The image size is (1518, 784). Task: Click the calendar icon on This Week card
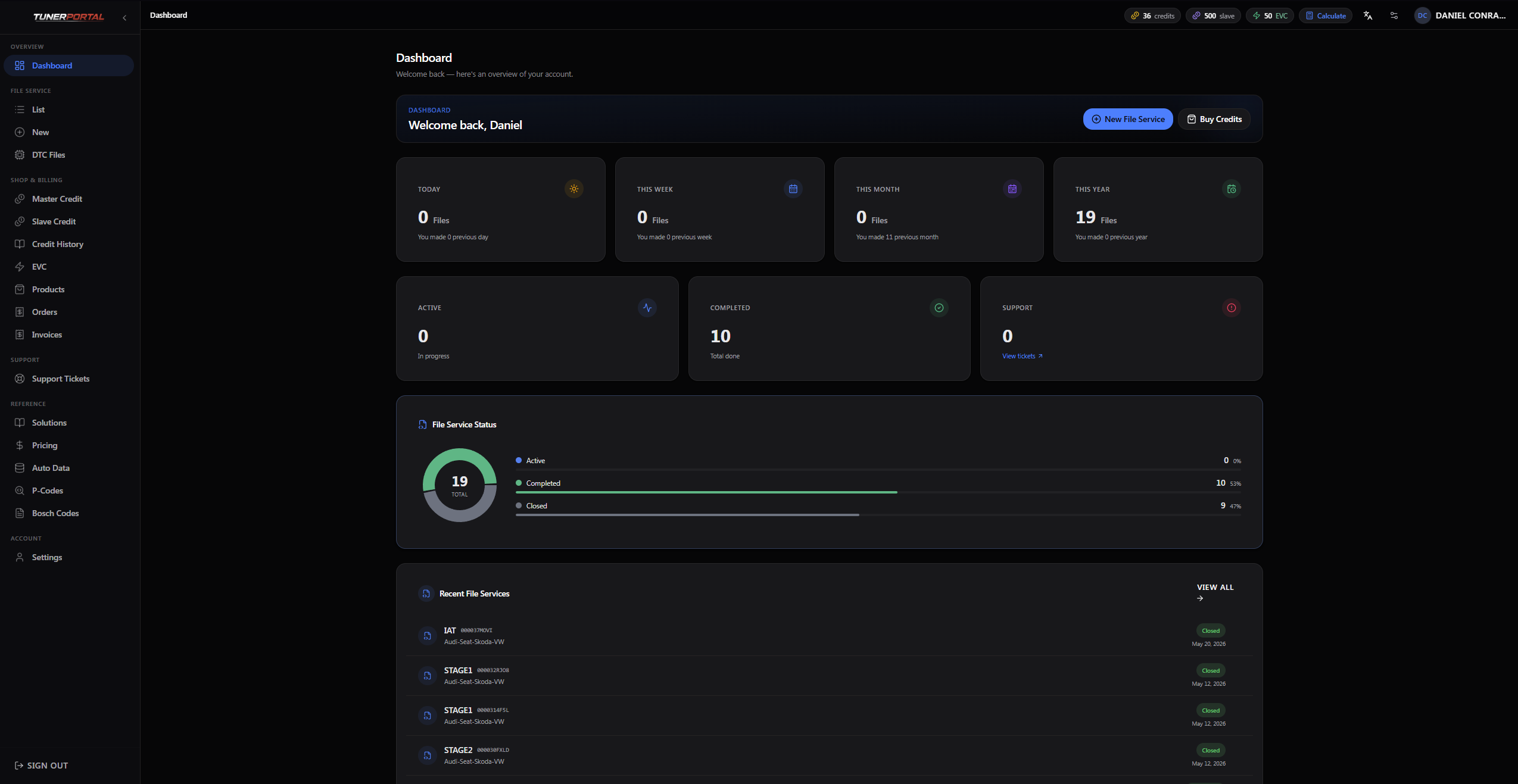click(x=793, y=189)
